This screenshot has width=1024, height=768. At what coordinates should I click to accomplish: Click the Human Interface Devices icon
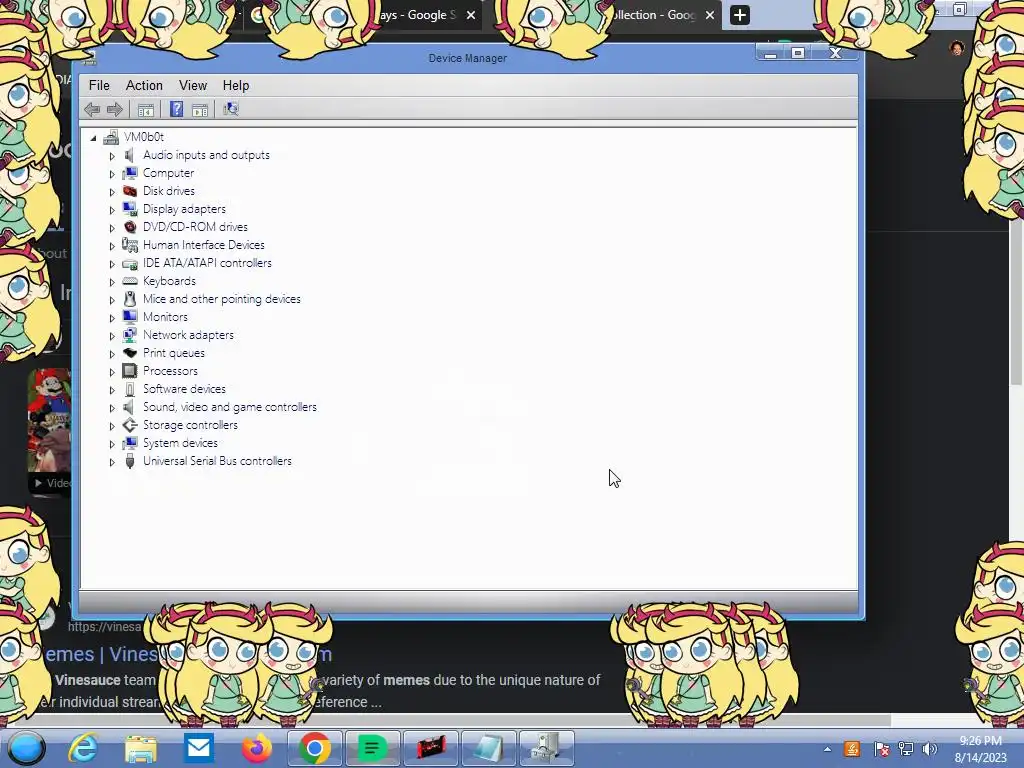click(x=130, y=245)
